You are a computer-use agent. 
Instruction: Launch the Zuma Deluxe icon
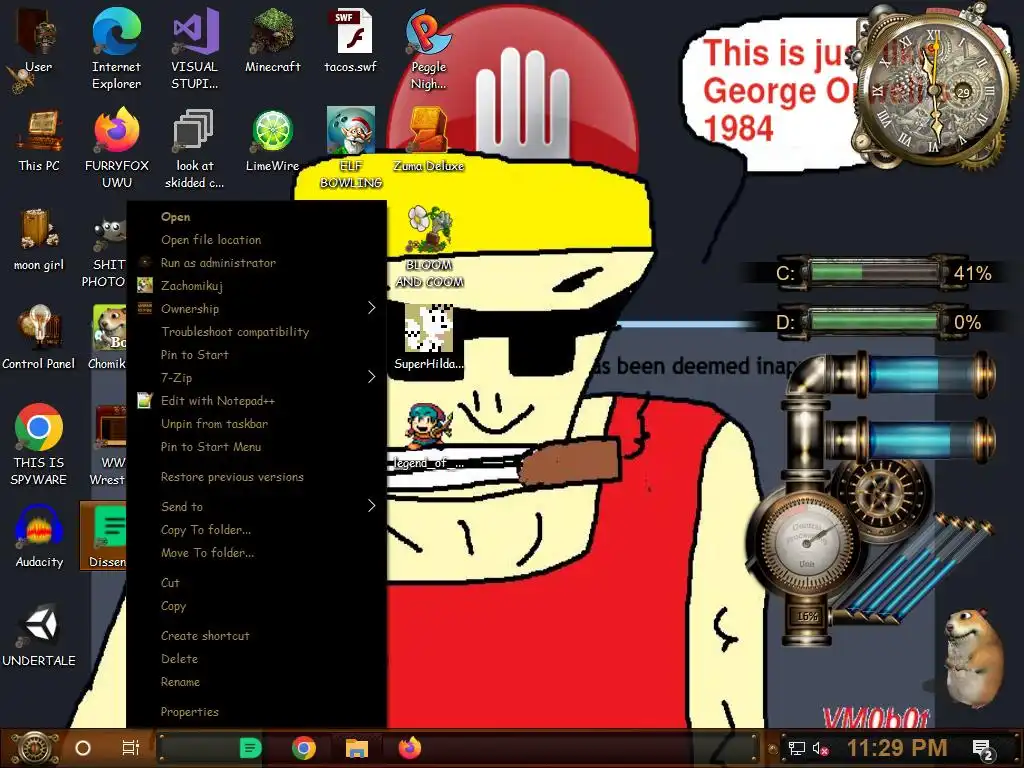click(428, 138)
